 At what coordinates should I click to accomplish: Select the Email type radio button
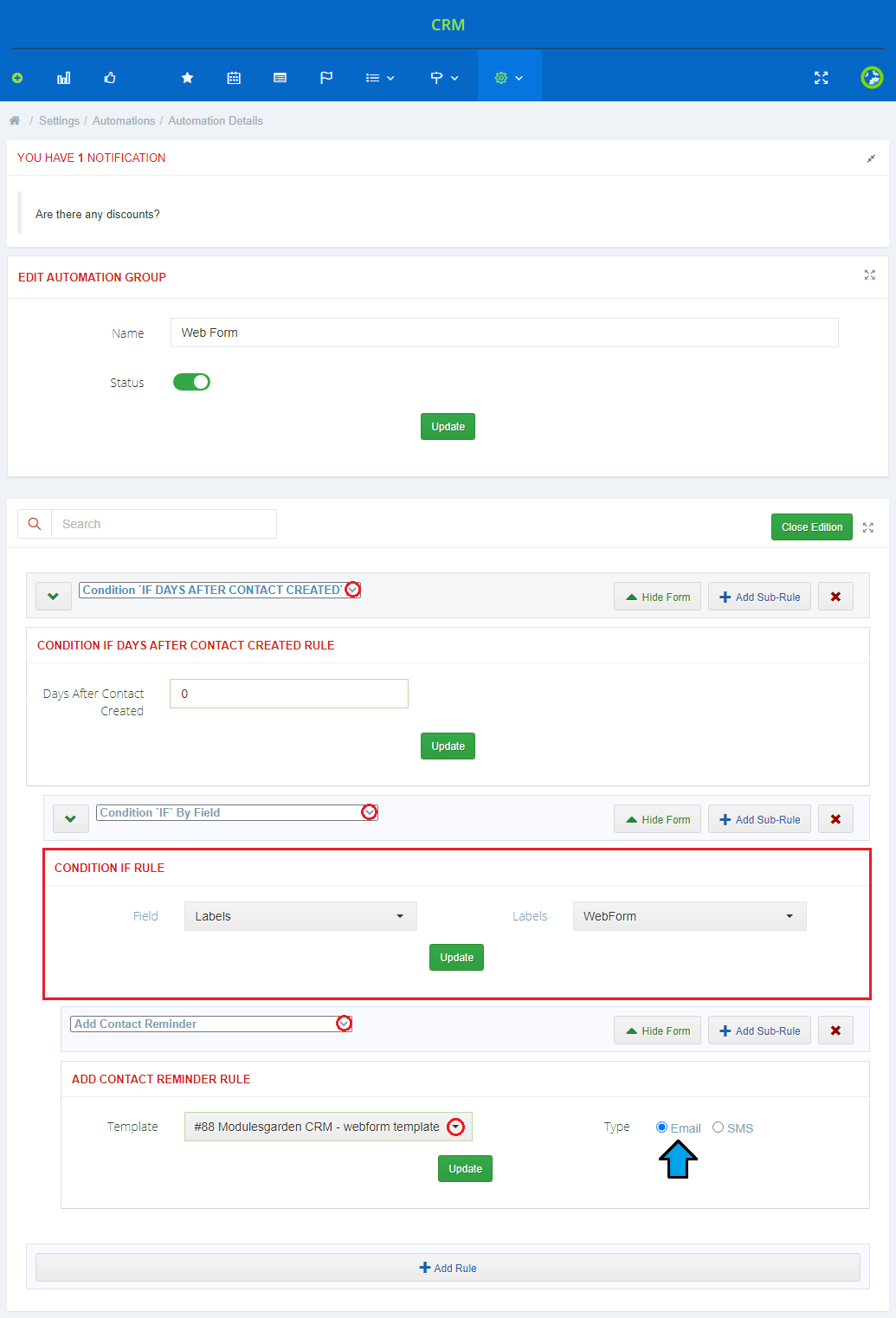pyautogui.click(x=662, y=1127)
